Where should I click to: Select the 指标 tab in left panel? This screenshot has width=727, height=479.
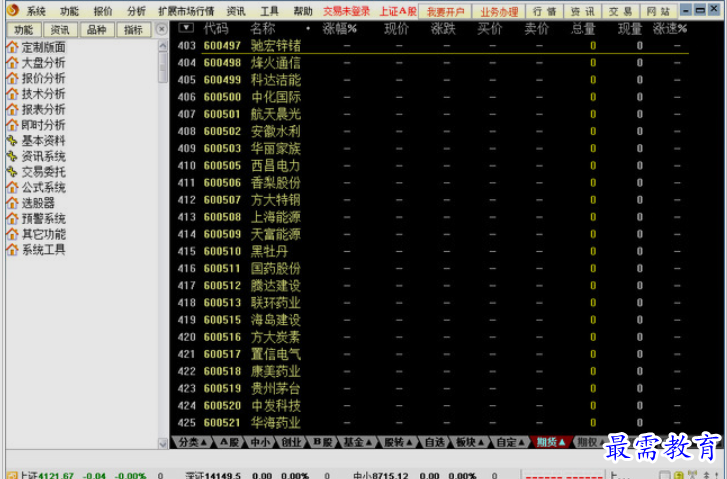coord(133,30)
